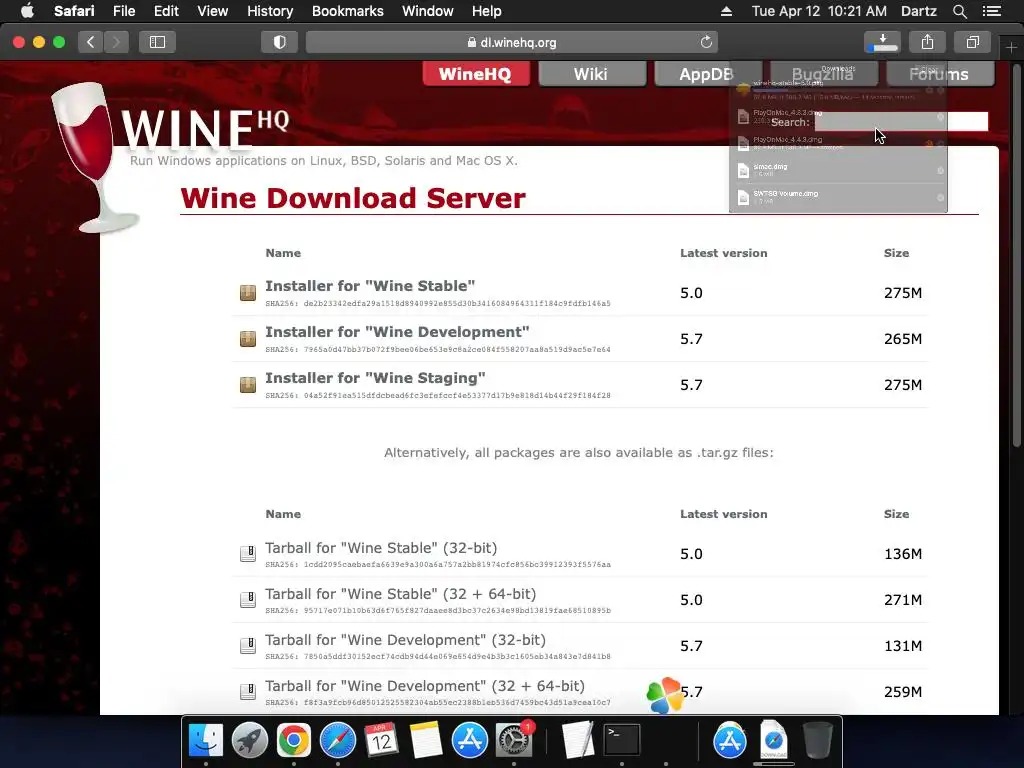Click size 265M in Wine Development installer row
The height and width of the screenshot is (768, 1024).
(903, 339)
